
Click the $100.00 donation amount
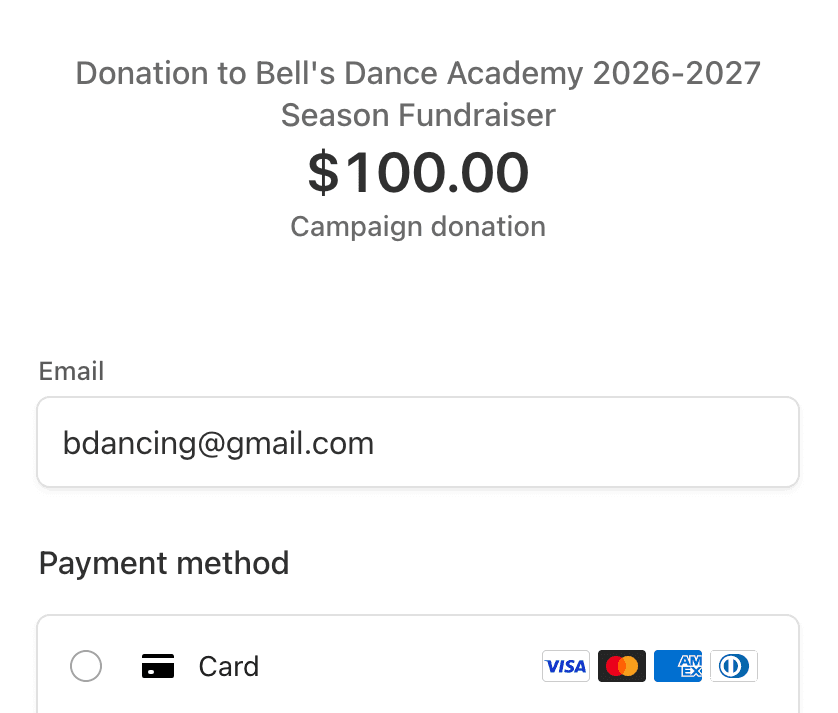click(x=418, y=172)
